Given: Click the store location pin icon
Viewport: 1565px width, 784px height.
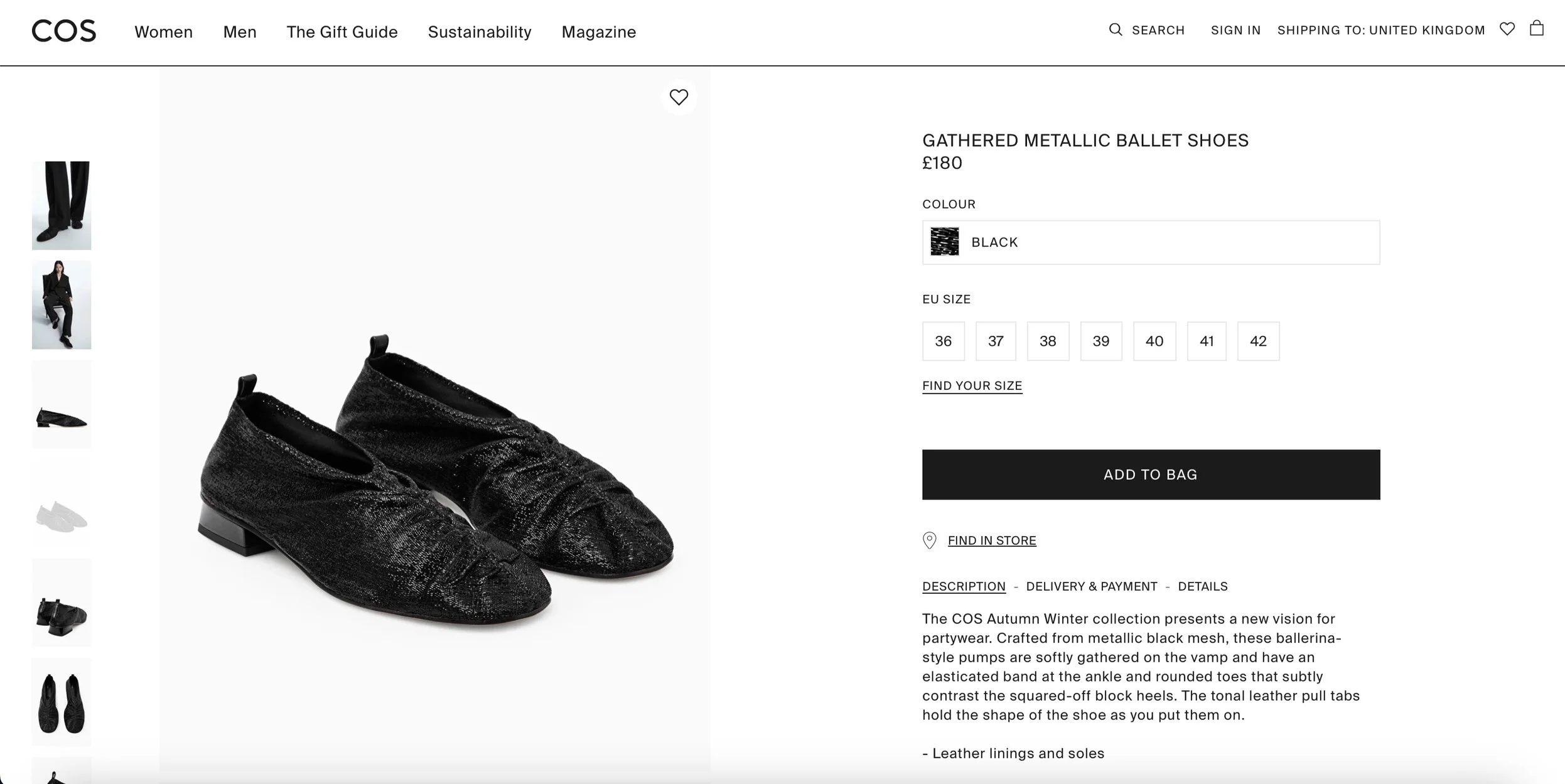Looking at the screenshot, I should point(929,540).
